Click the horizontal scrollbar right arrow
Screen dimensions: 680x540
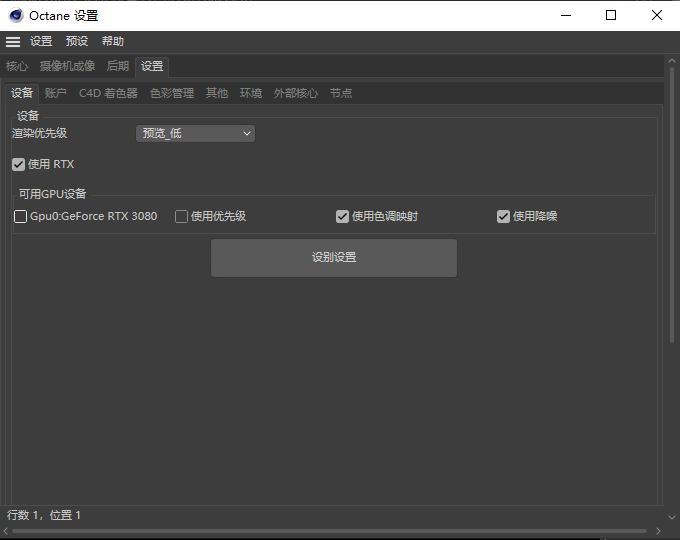(658, 531)
